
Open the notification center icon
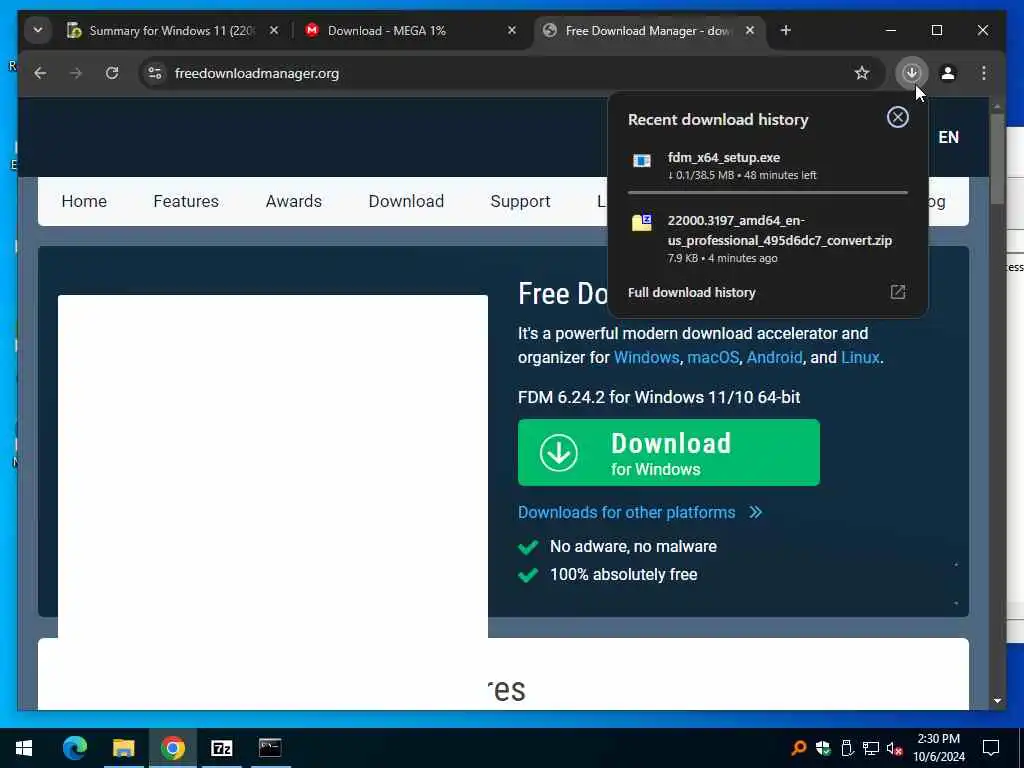pos(991,748)
